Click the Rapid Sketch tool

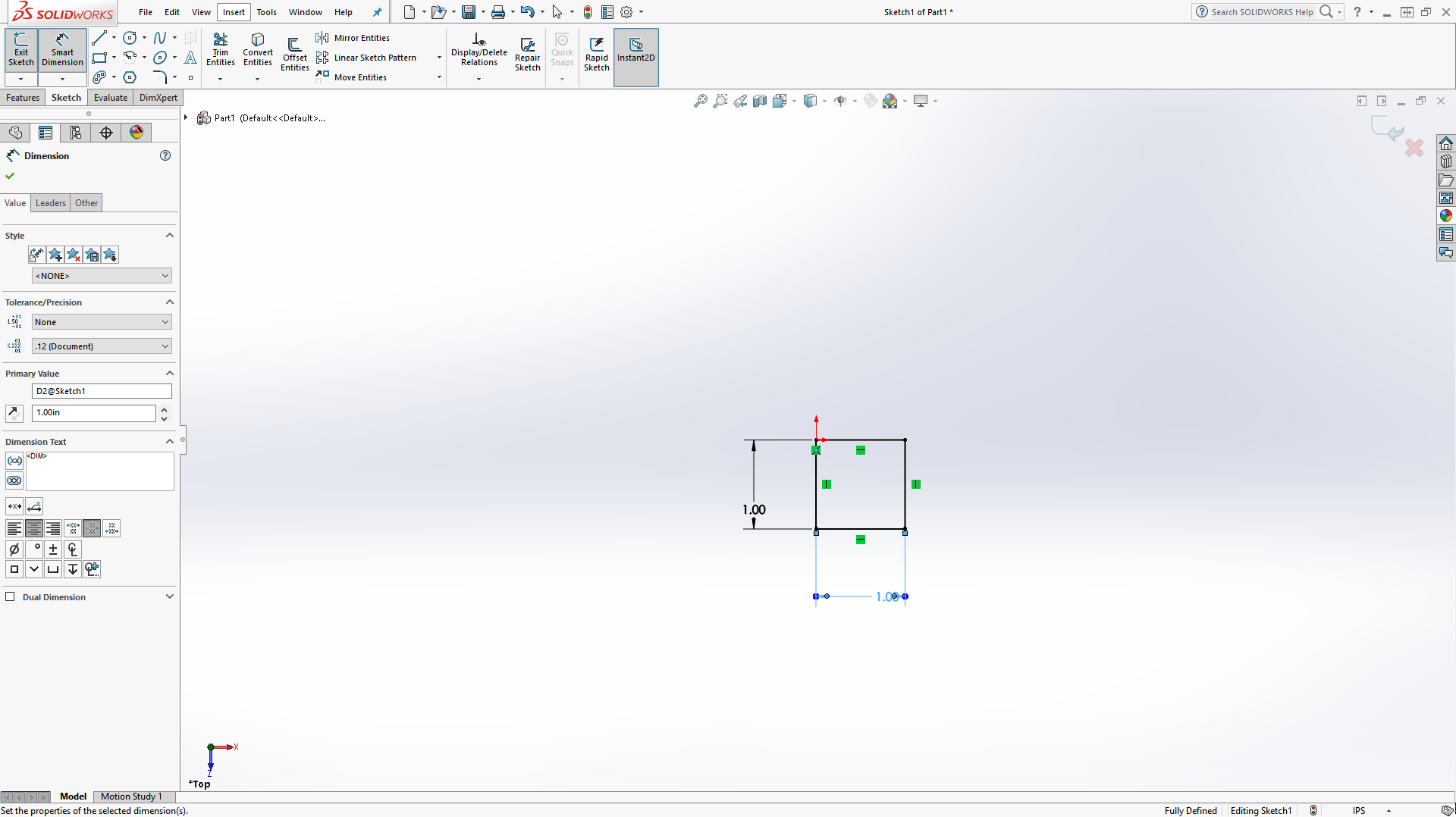click(x=597, y=53)
